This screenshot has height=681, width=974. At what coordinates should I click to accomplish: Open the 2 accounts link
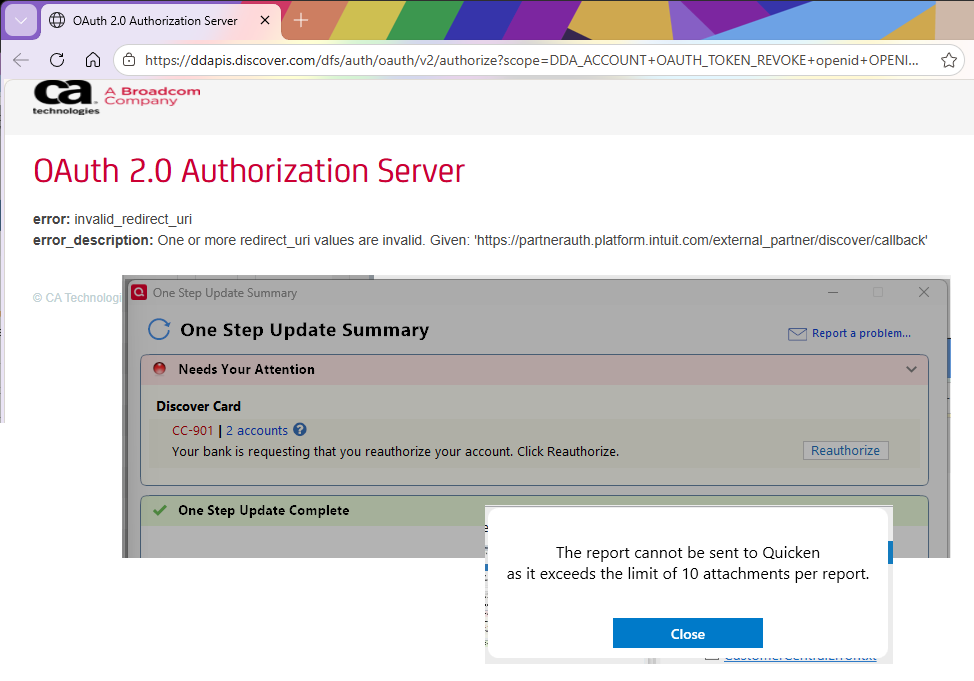tap(257, 431)
